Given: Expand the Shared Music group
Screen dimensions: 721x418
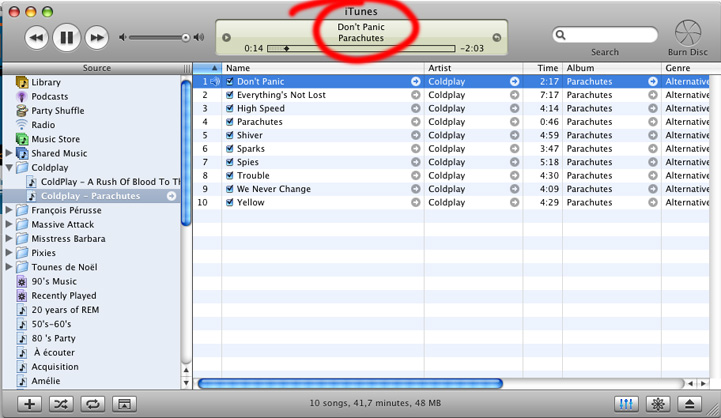Looking at the screenshot, I should pos(9,153).
